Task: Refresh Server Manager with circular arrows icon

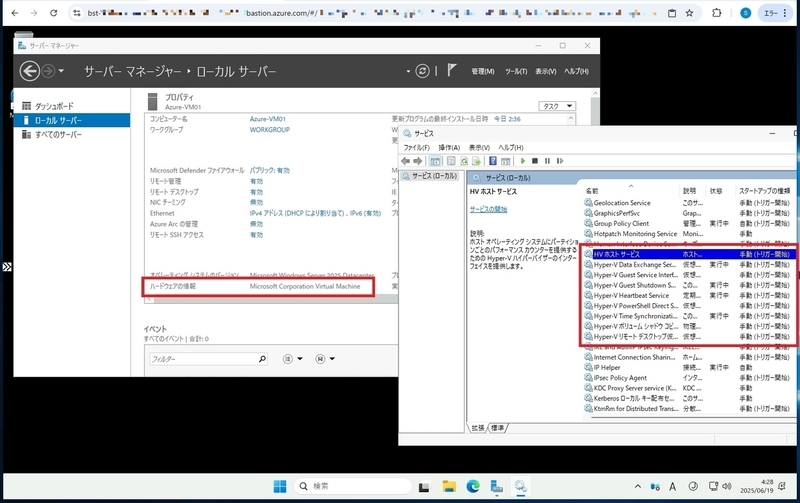Action: click(422, 71)
